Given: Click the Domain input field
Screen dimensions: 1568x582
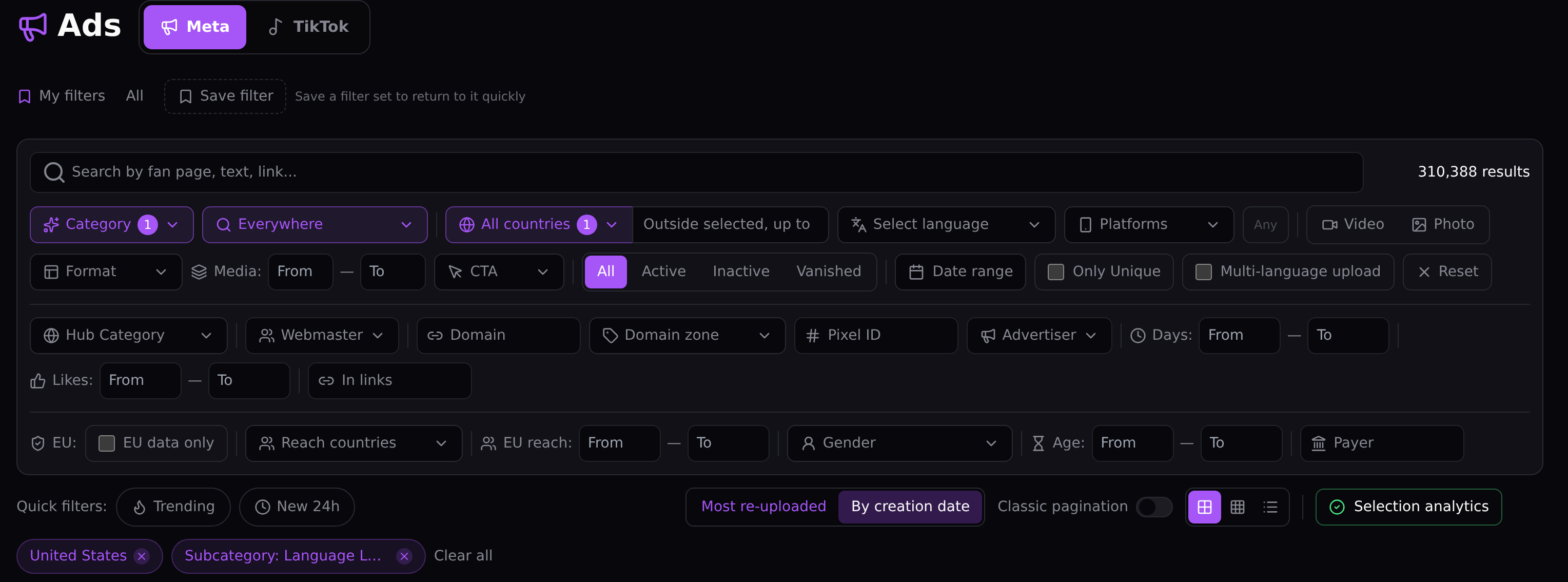Looking at the screenshot, I should point(498,336).
